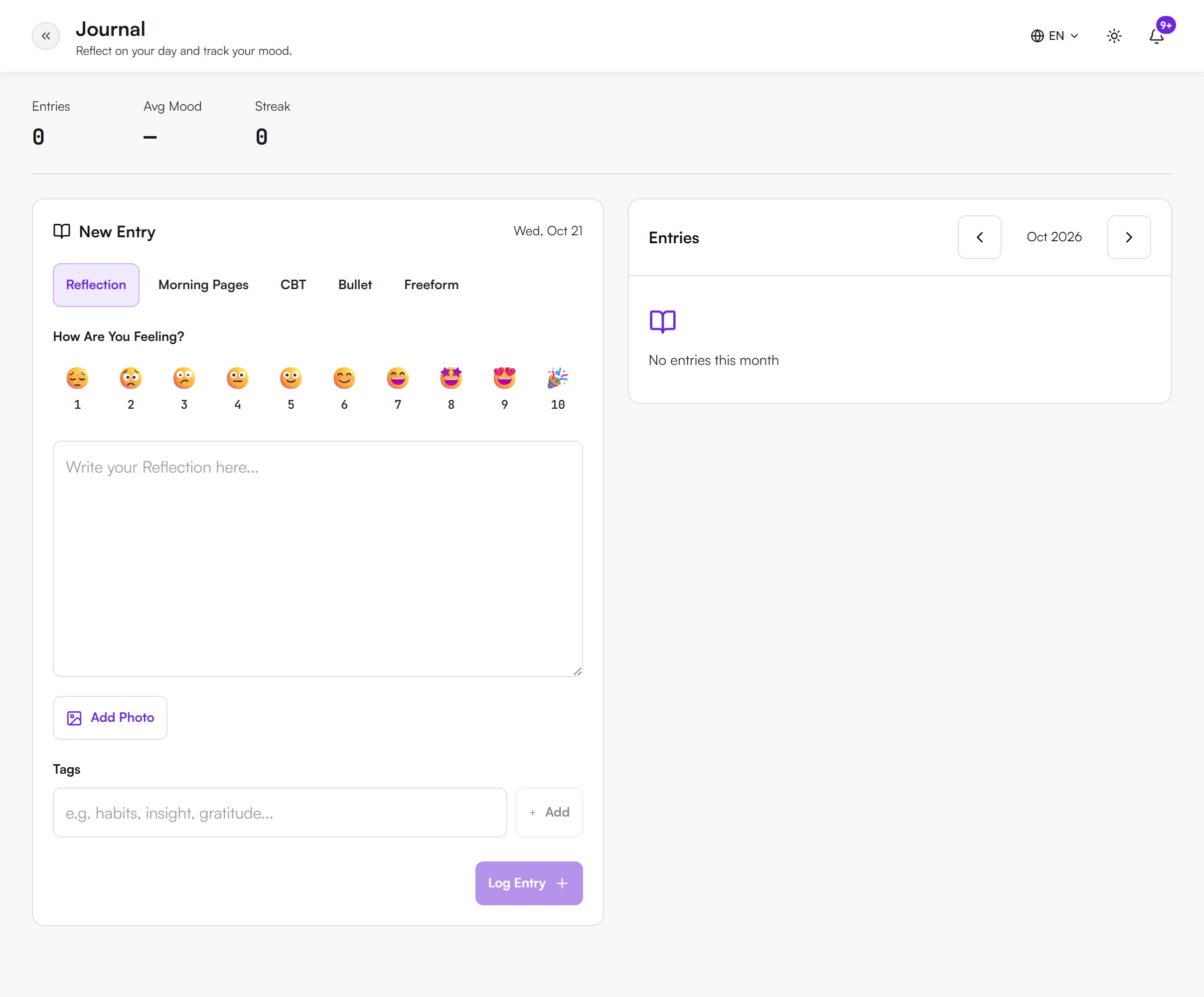Image resolution: width=1204 pixels, height=997 pixels.
Task: Click the purple empty-entries book icon
Action: pyautogui.click(x=662, y=321)
